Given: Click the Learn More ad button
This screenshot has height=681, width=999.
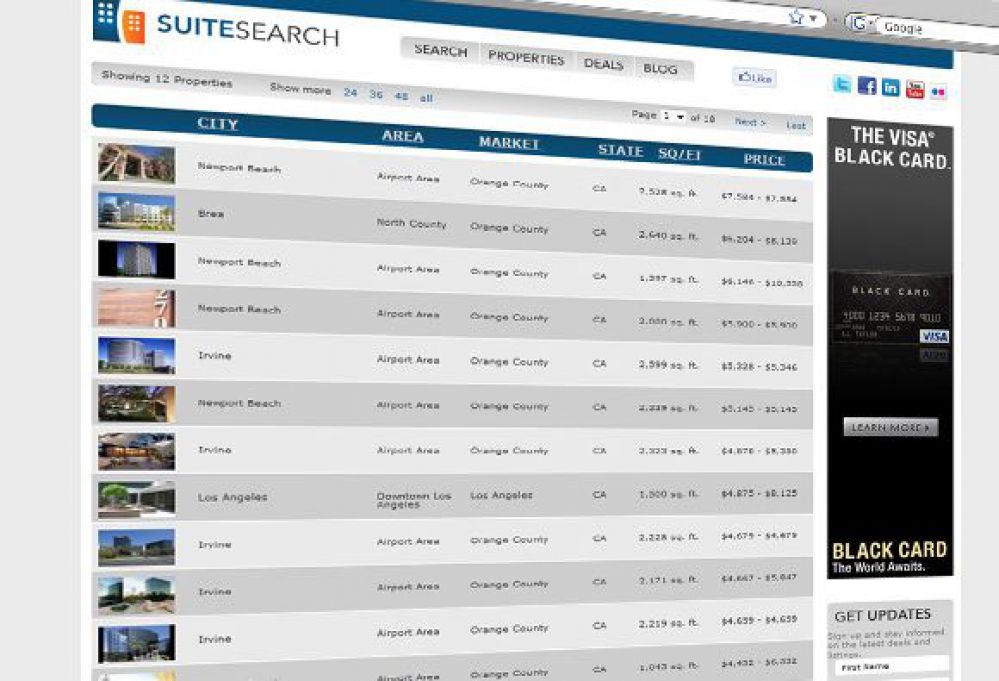Looking at the screenshot, I should pos(890,427).
